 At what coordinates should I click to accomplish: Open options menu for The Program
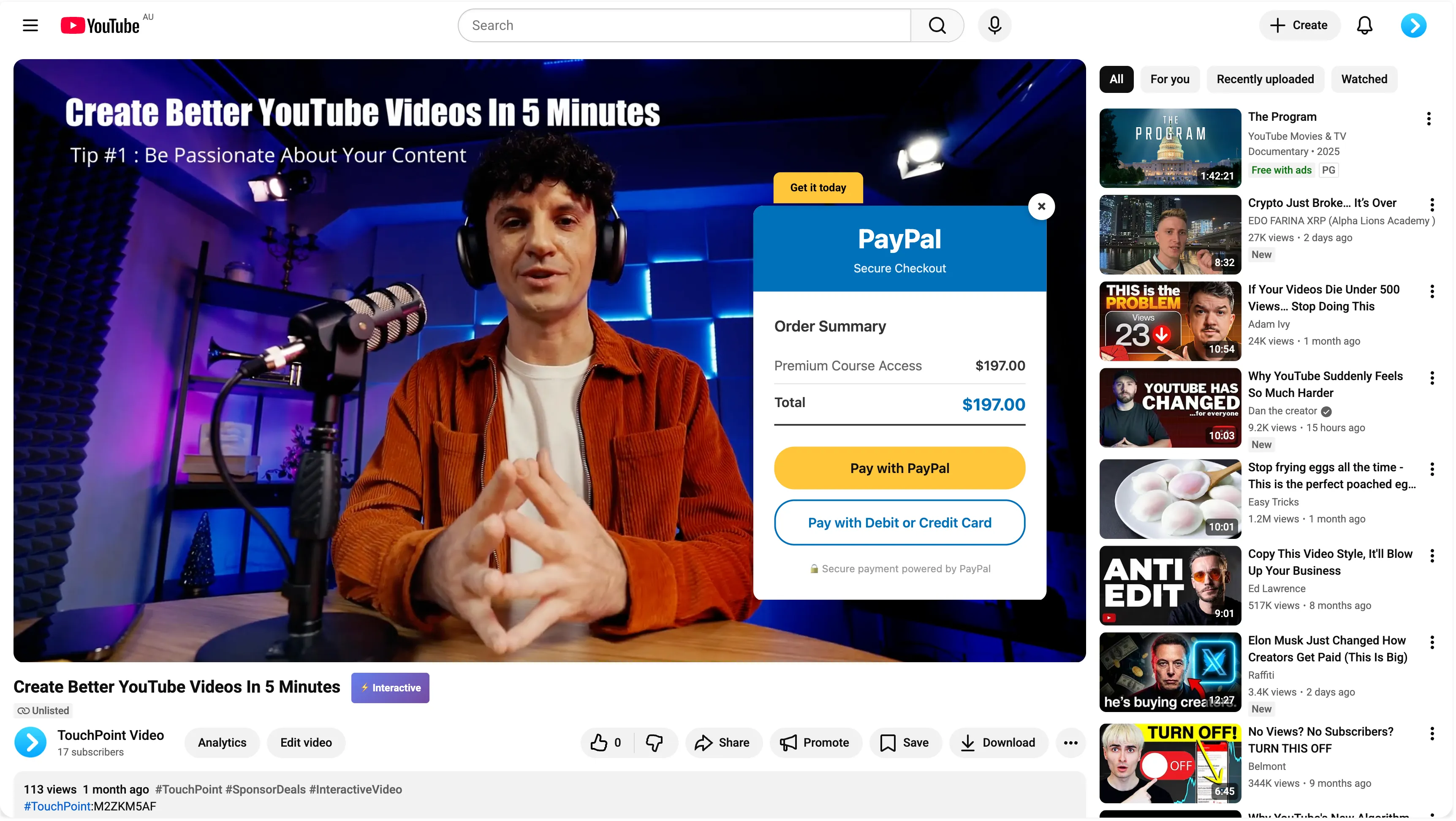click(x=1428, y=119)
